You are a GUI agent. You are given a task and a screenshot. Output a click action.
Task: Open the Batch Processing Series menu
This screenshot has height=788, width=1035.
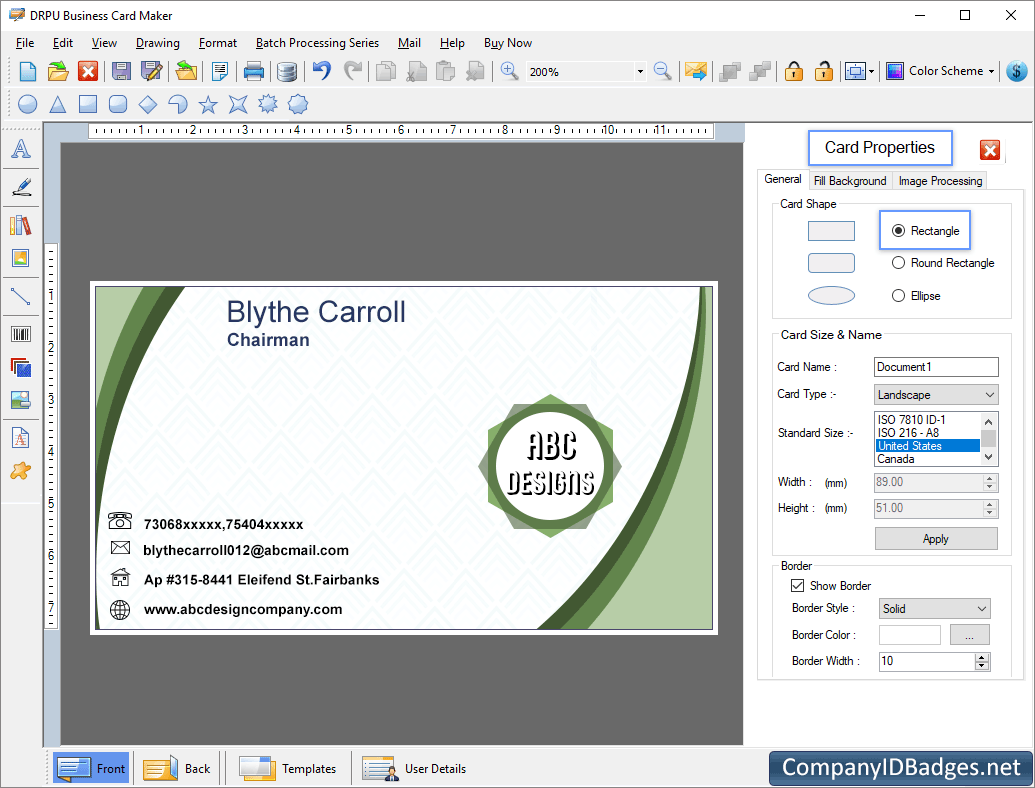click(x=317, y=43)
